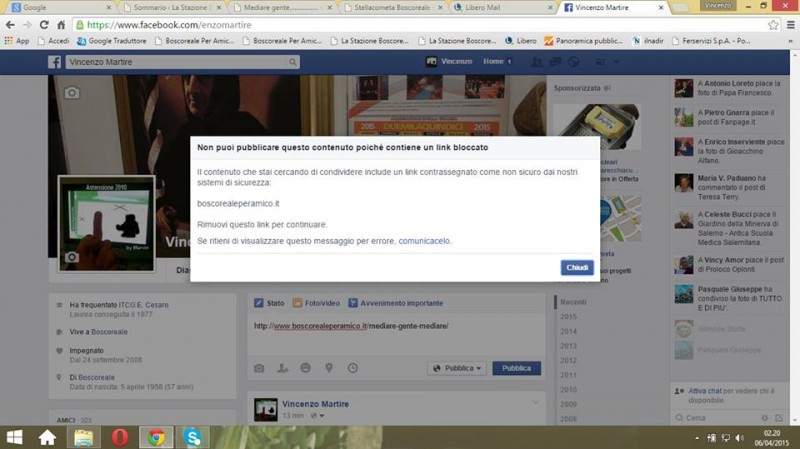Viewport: 800px width, 449px height.
Task: Select the Foto/Video composer tab
Action: click(316, 303)
